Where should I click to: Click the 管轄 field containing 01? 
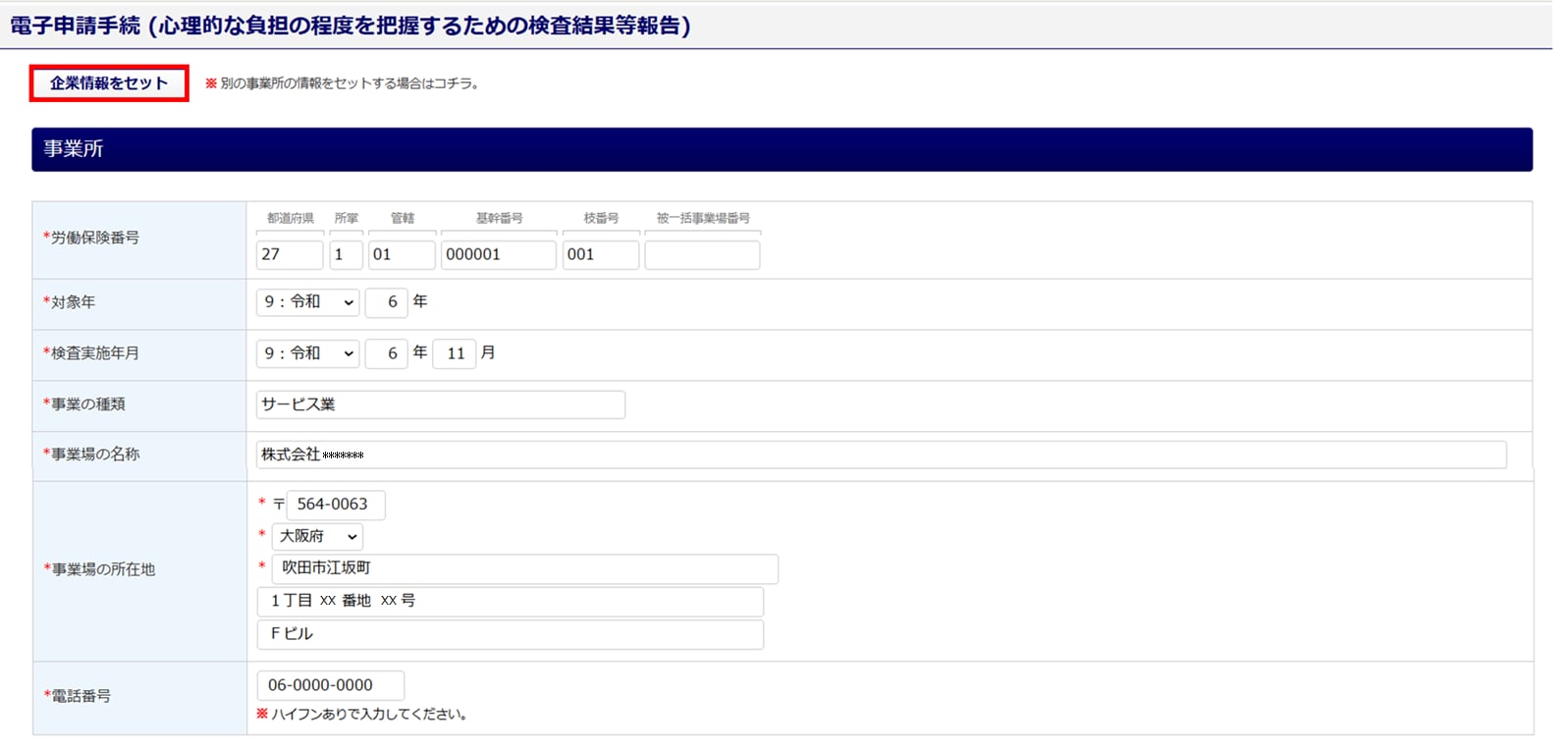point(401,255)
